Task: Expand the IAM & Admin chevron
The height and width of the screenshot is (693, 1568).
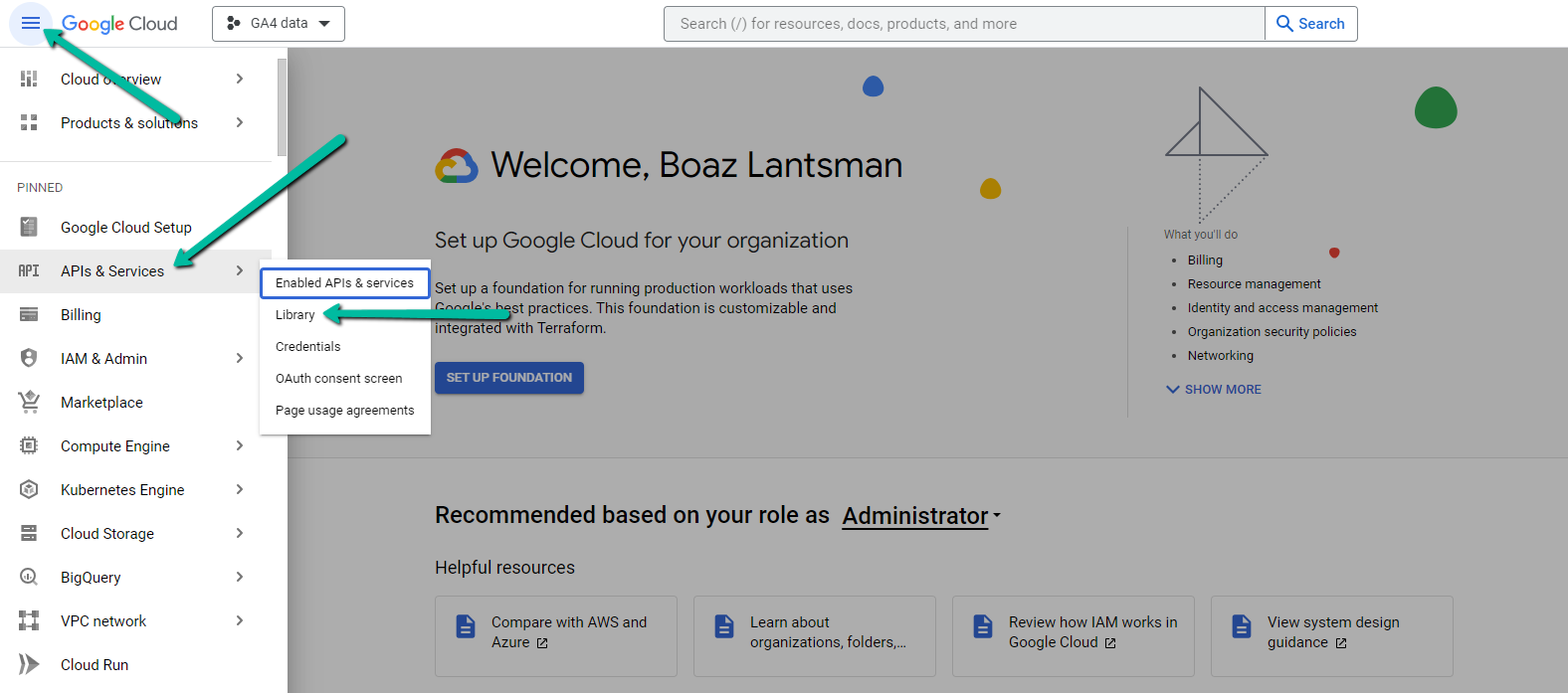Action: tap(240, 358)
